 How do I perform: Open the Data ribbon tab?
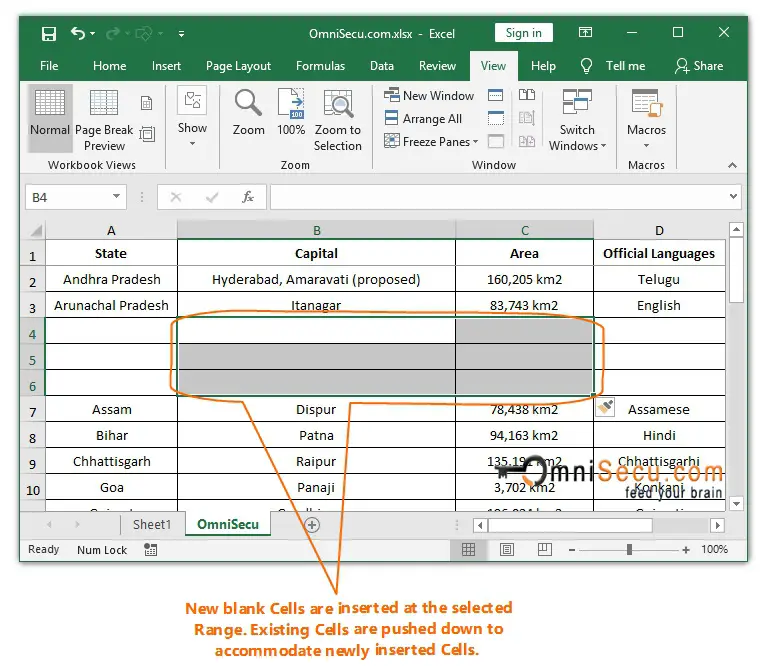(382, 66)
